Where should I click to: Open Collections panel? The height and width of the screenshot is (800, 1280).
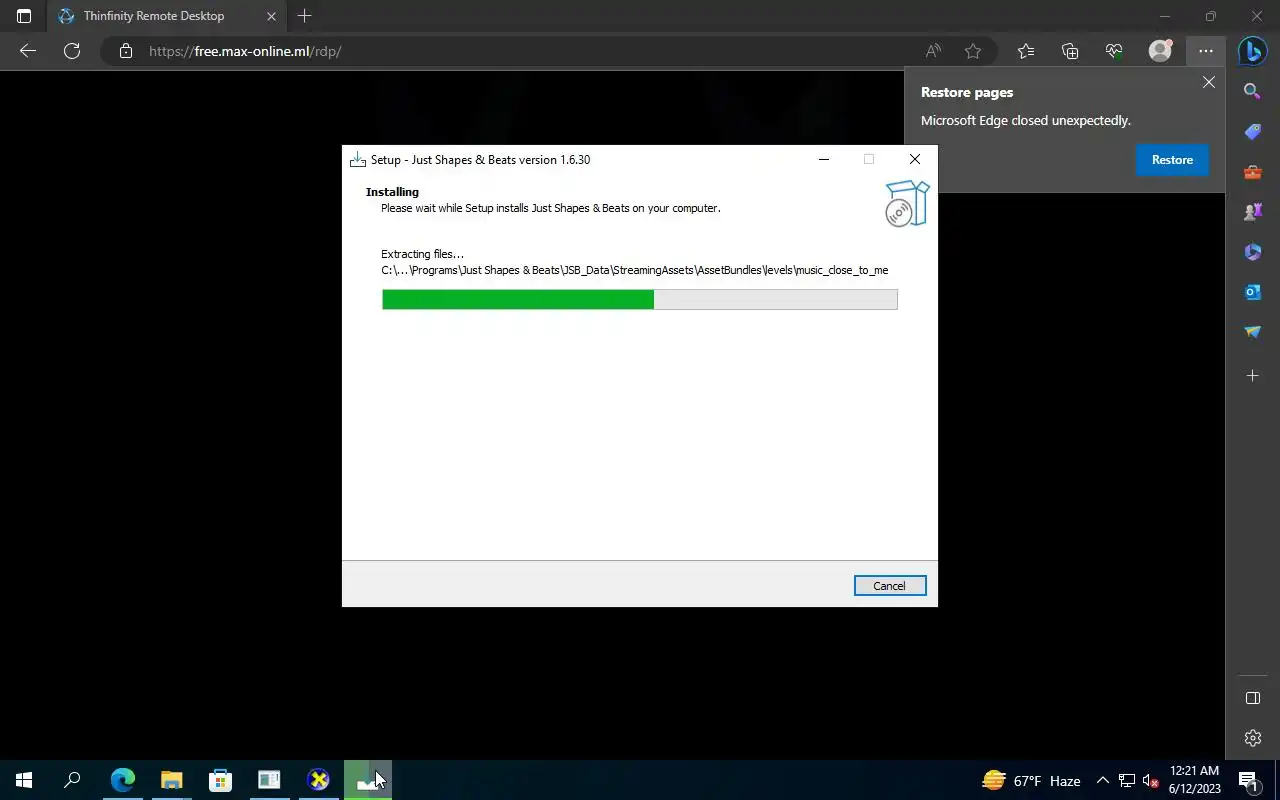(x=1070, y=51)
